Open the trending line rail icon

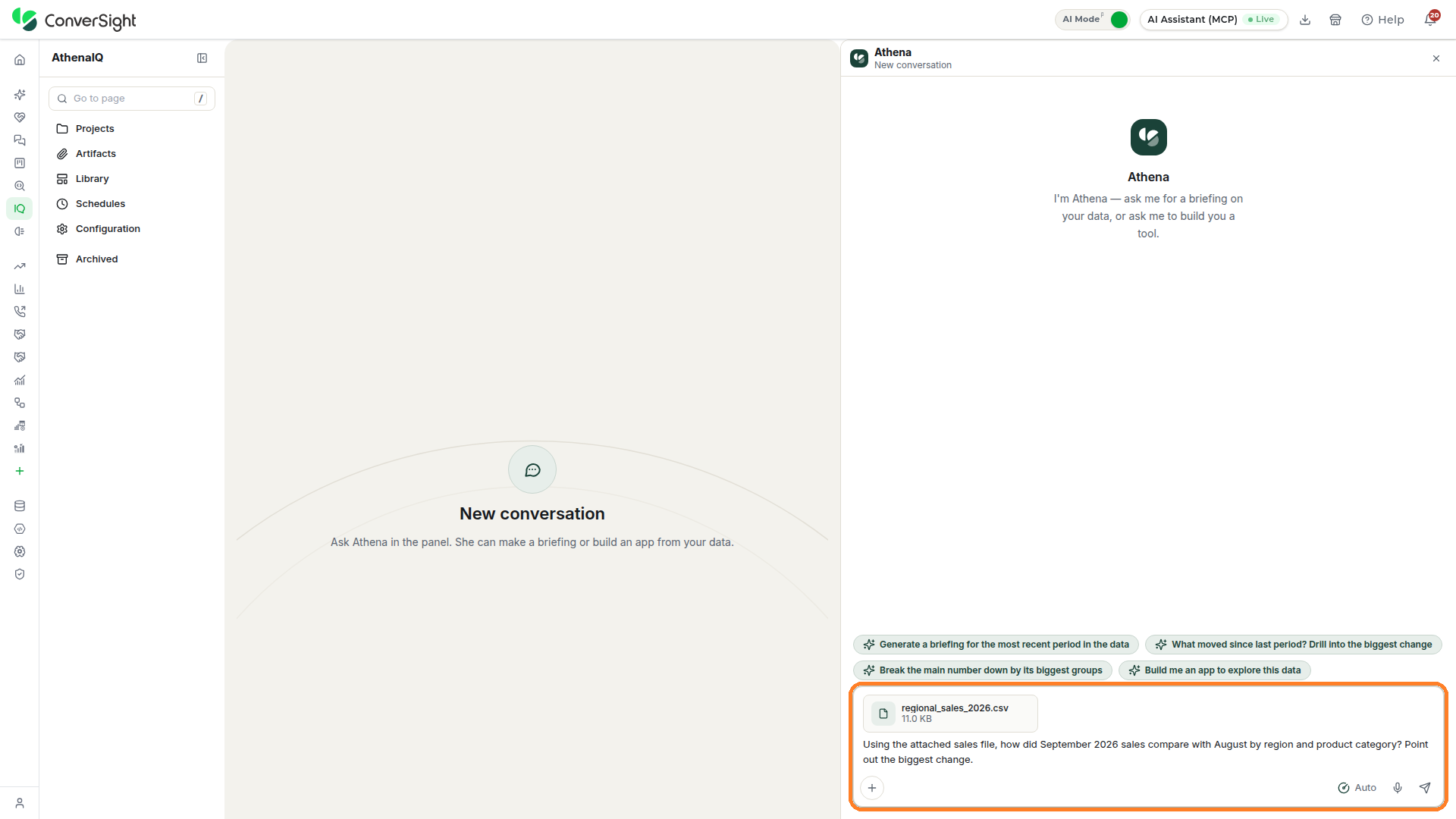point(20,266)
